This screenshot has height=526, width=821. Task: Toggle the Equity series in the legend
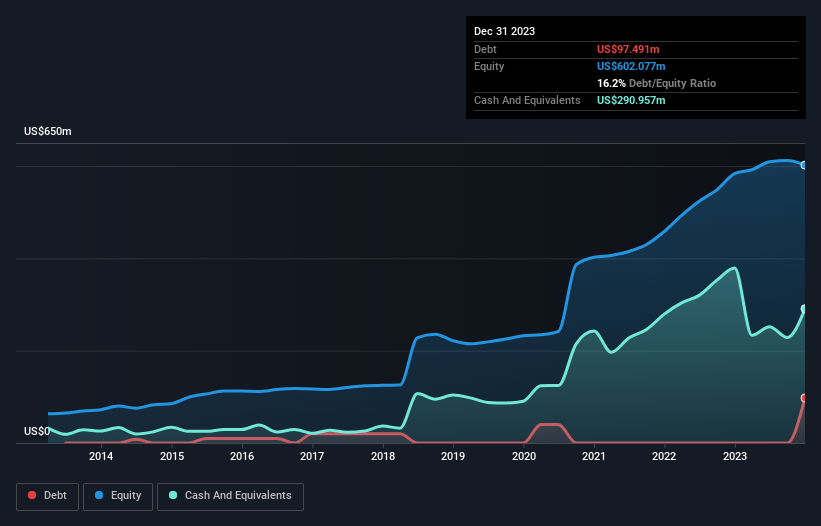pyautogui.click(x=118, y=496)
